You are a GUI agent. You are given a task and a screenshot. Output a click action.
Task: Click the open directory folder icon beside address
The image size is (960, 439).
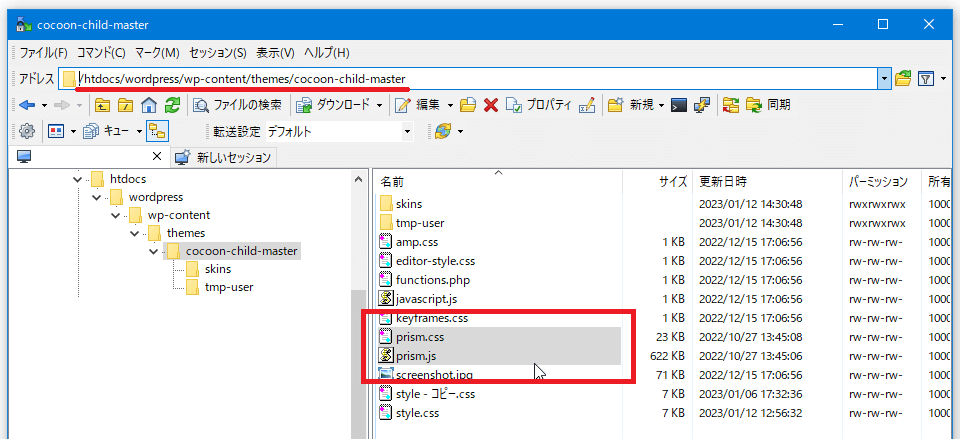pyautogui.click(x=904, y=79)
